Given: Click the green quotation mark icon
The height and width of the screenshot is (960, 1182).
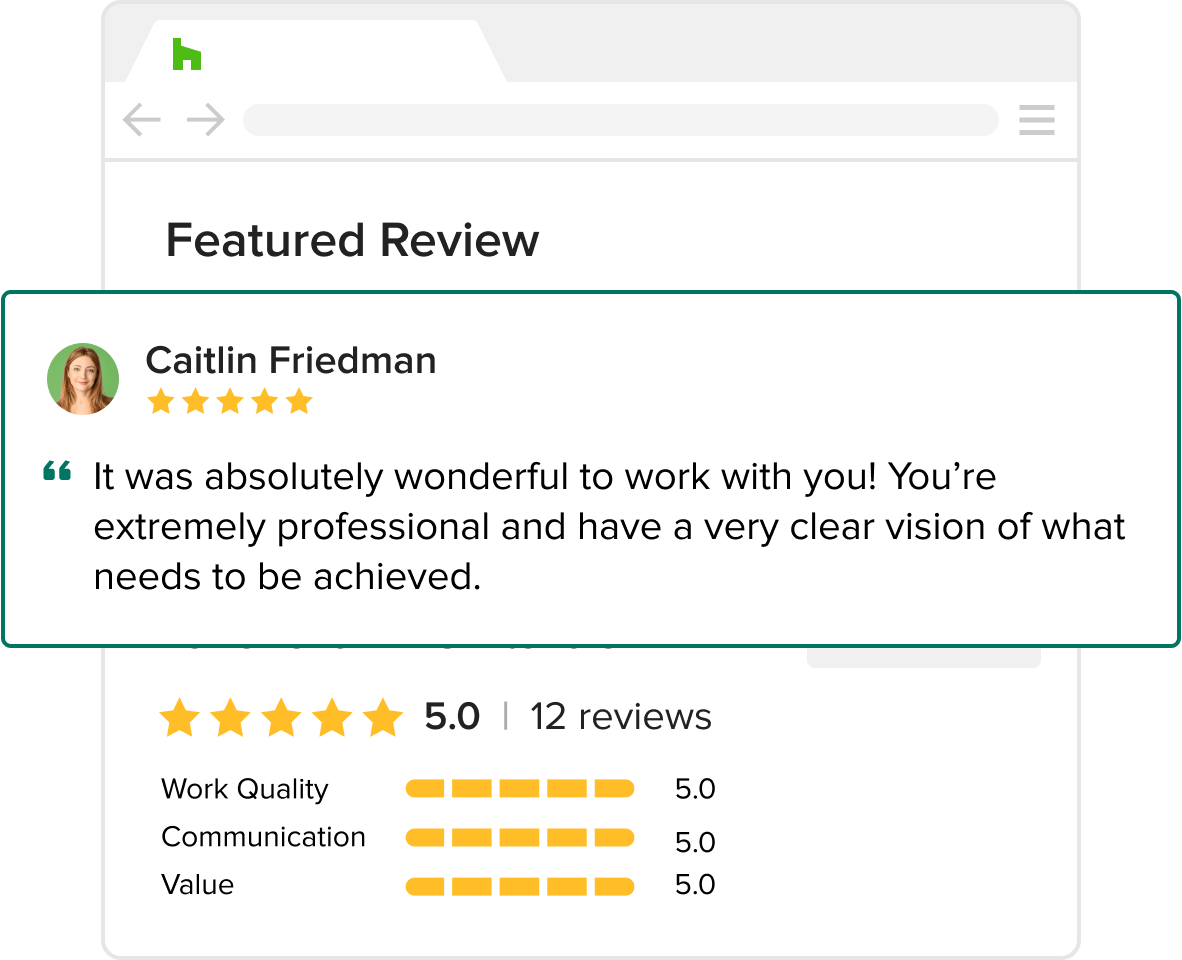Looking at the screenshot, I should tap(57, 471).
